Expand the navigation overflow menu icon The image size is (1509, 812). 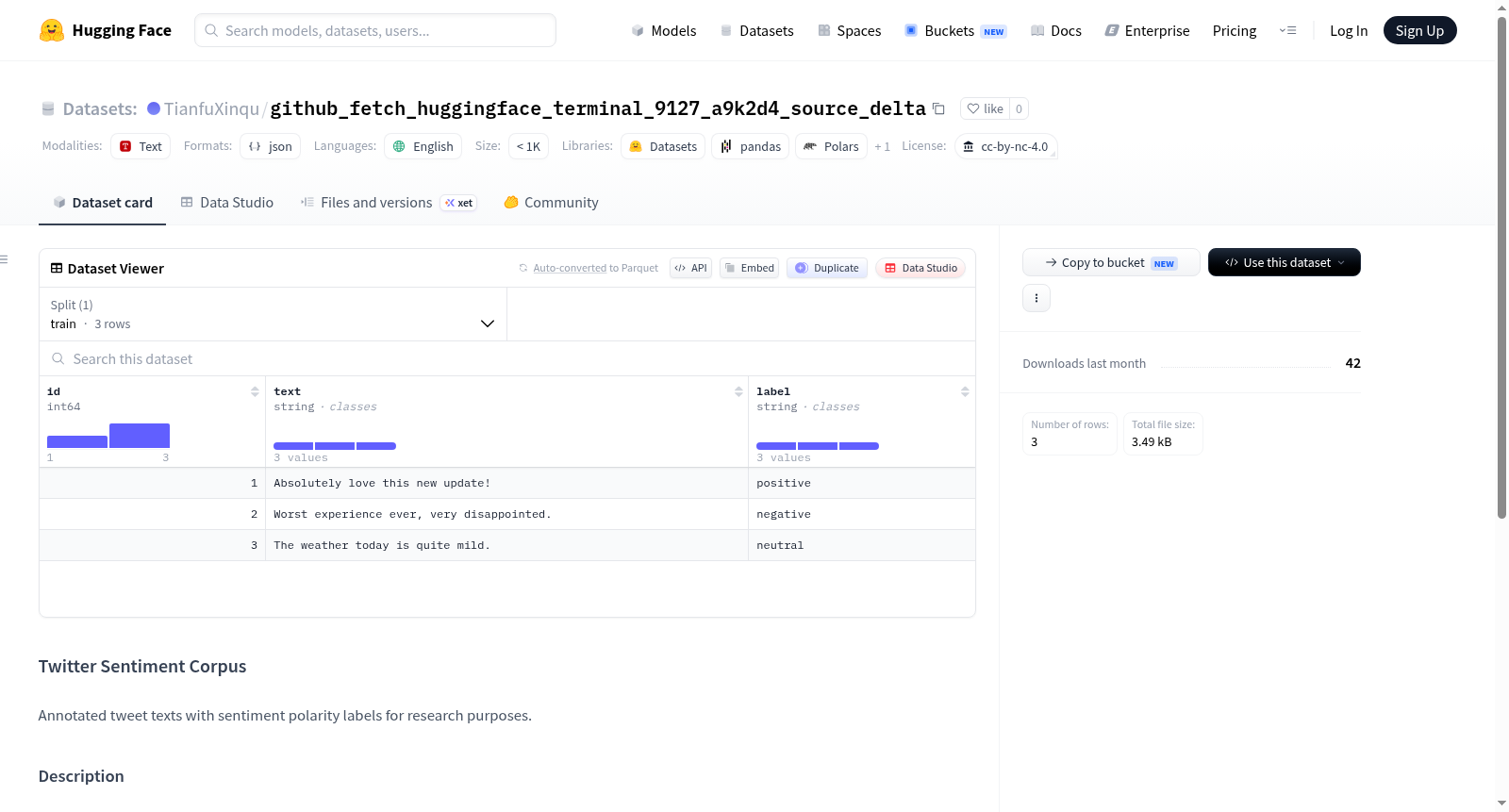pos(1287,30)
